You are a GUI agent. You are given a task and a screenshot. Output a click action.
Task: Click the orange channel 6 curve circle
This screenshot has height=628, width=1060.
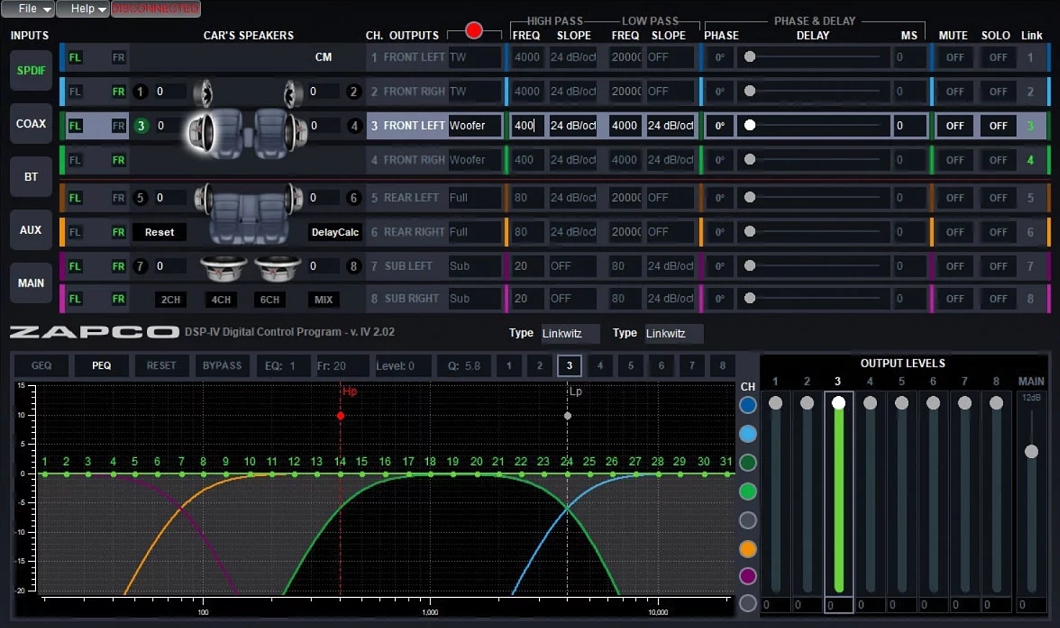(x=747, y=549)
